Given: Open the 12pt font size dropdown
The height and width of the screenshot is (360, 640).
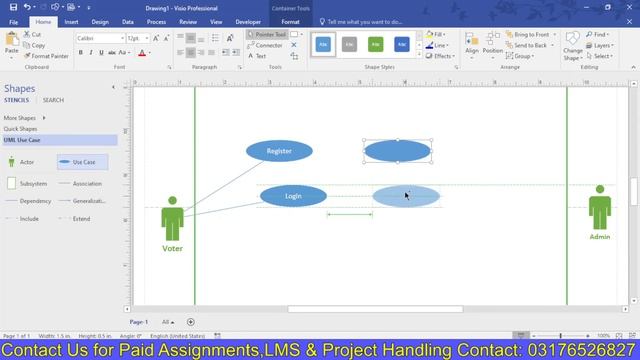Looking at the screenshot, I should [x=147, y=38].
